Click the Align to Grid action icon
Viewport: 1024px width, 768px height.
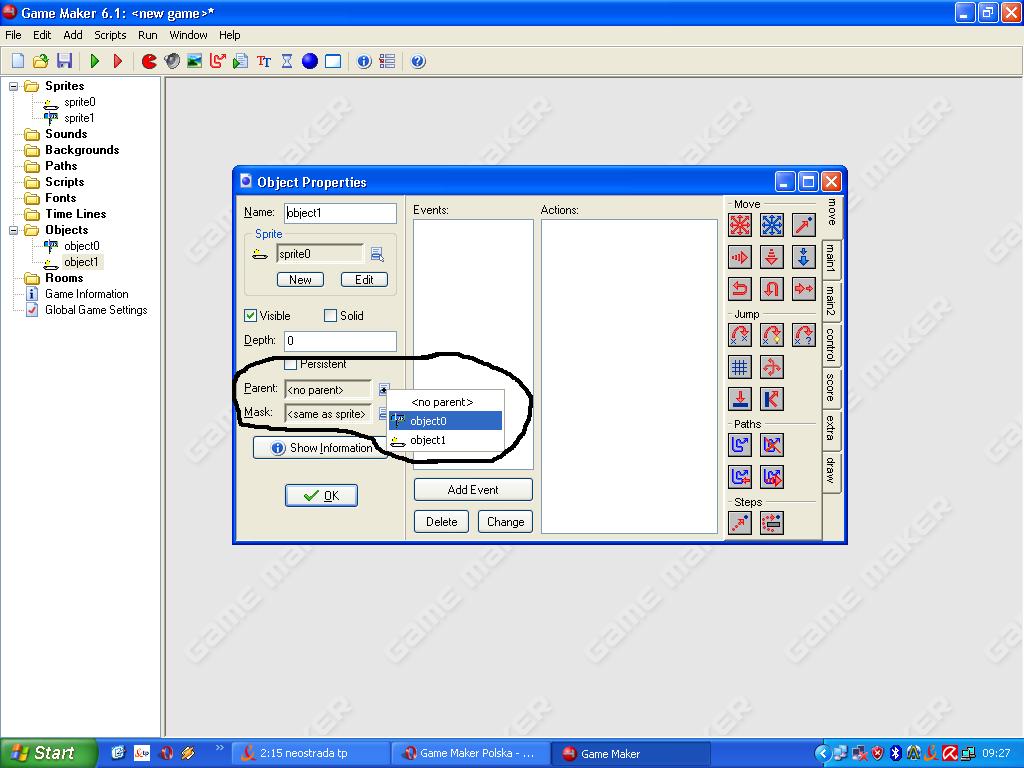pos(740,367)
